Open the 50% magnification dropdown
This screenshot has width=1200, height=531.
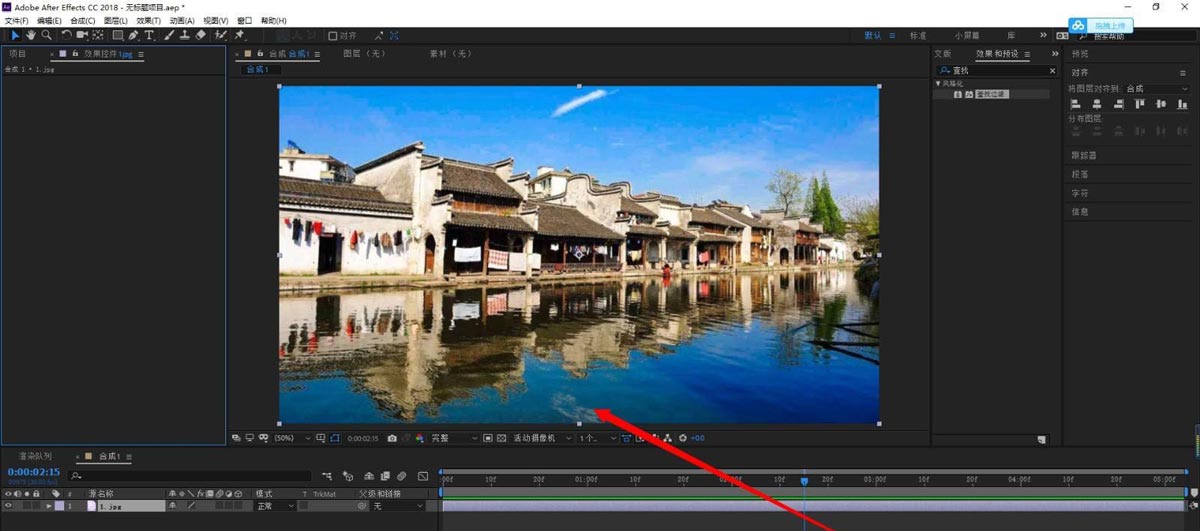click(289, 438)
